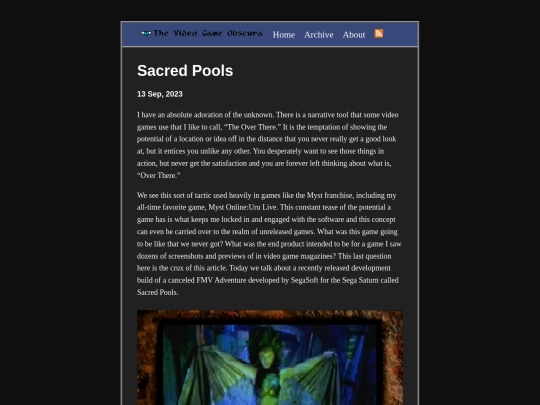Click the words "absolute adoration" in first paragraph

[195, 115]
